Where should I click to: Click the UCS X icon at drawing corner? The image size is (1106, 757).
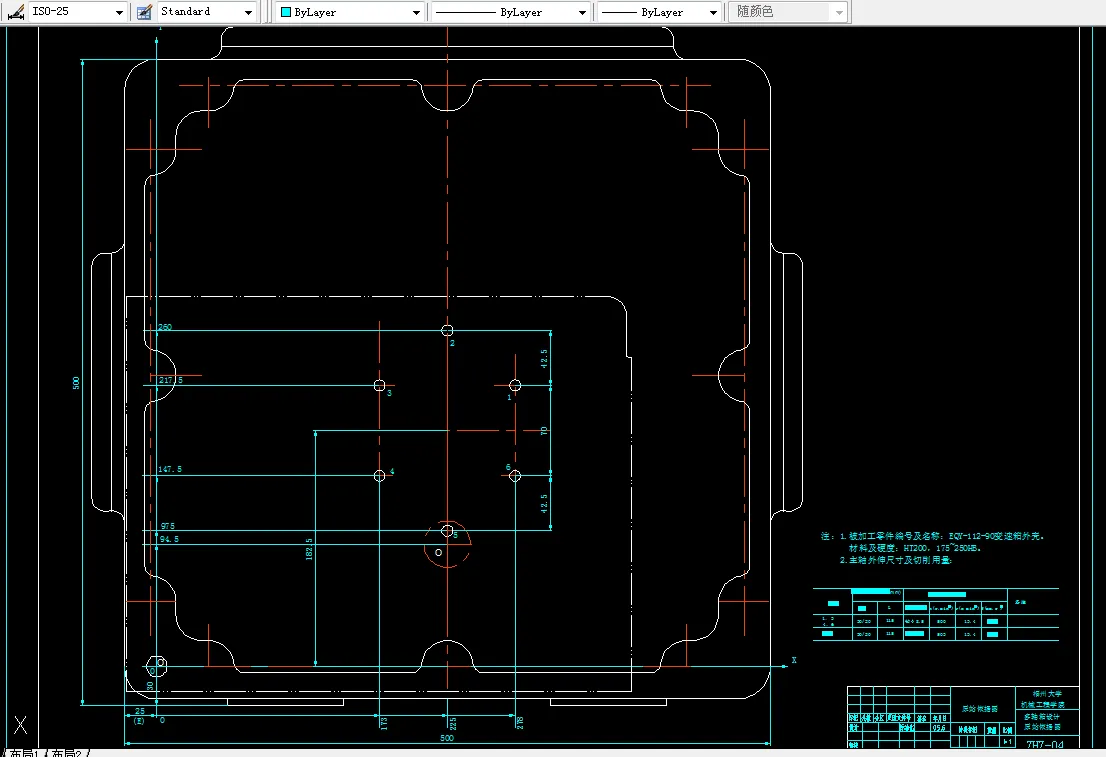(x=20, y=725)
